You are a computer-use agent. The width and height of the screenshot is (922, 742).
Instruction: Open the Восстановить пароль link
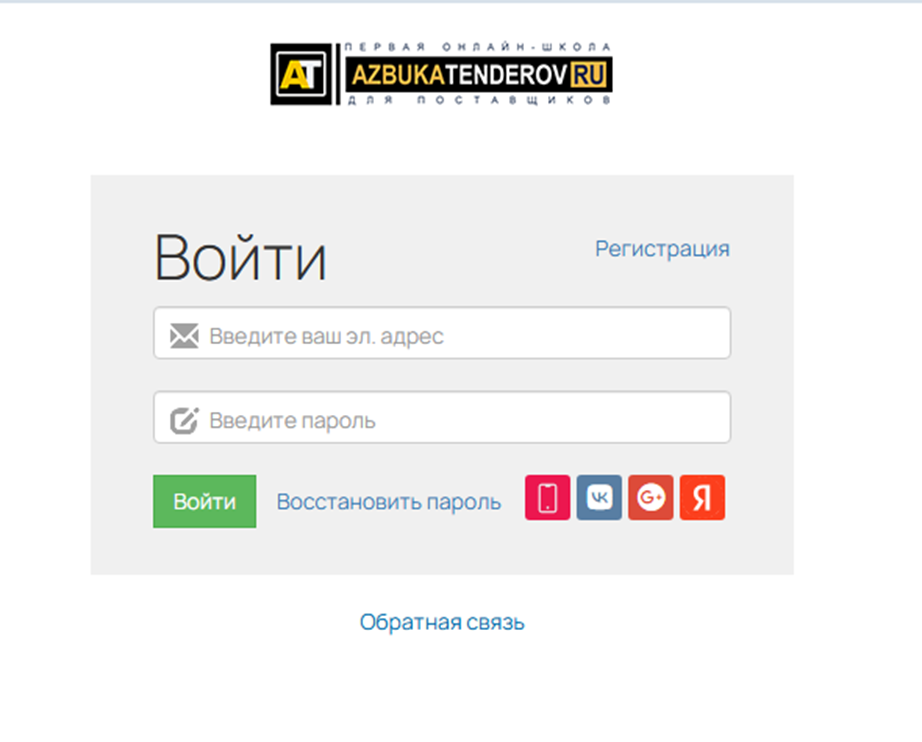(389, 502)
